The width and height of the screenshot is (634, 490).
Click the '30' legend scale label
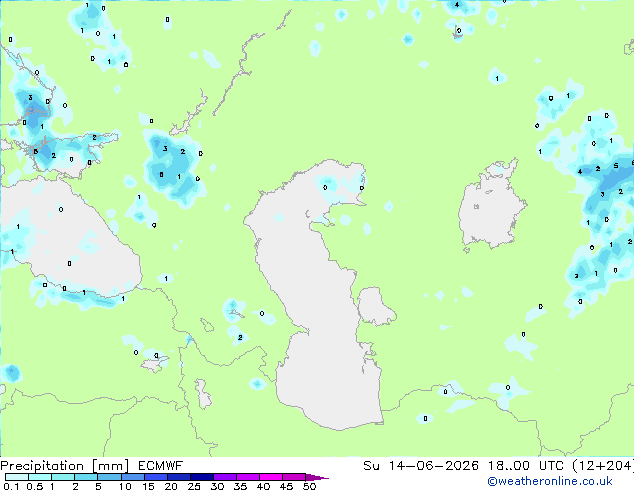(217, 486)
